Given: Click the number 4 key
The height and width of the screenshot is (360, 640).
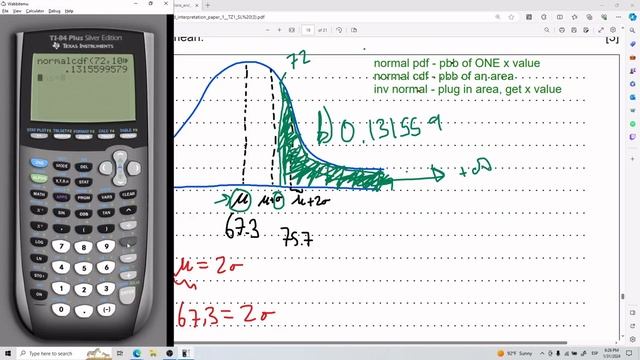Looking at the screenshot, I should pos(61,267).
